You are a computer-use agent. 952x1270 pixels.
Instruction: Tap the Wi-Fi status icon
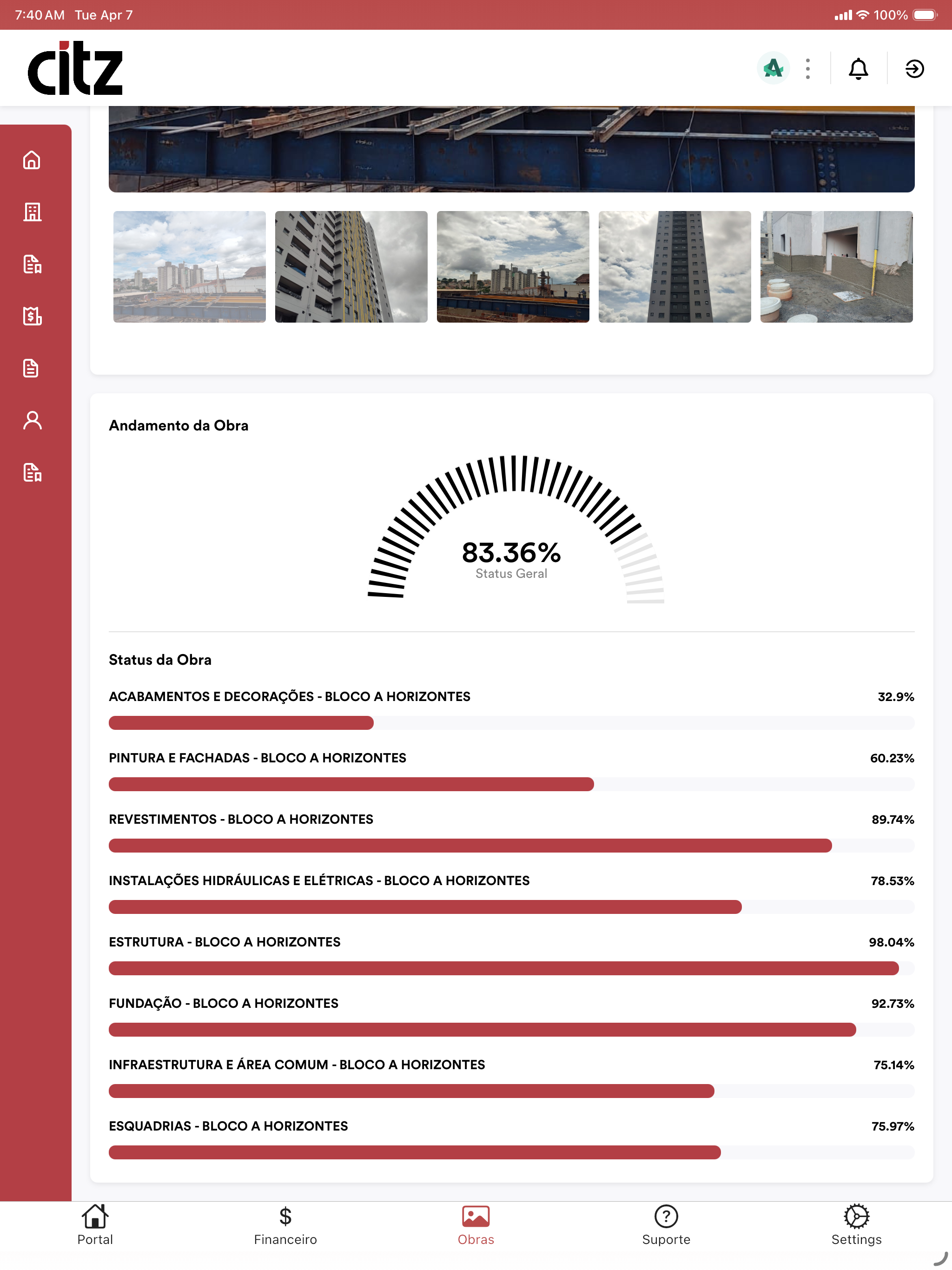coord(862,15)
